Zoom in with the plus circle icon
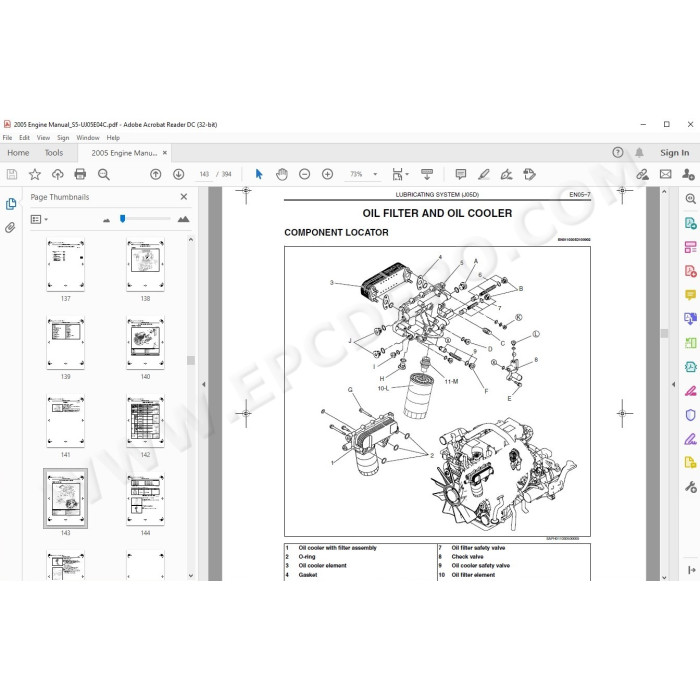The width and height of the screenshot is (700, 700). (328, 174)
